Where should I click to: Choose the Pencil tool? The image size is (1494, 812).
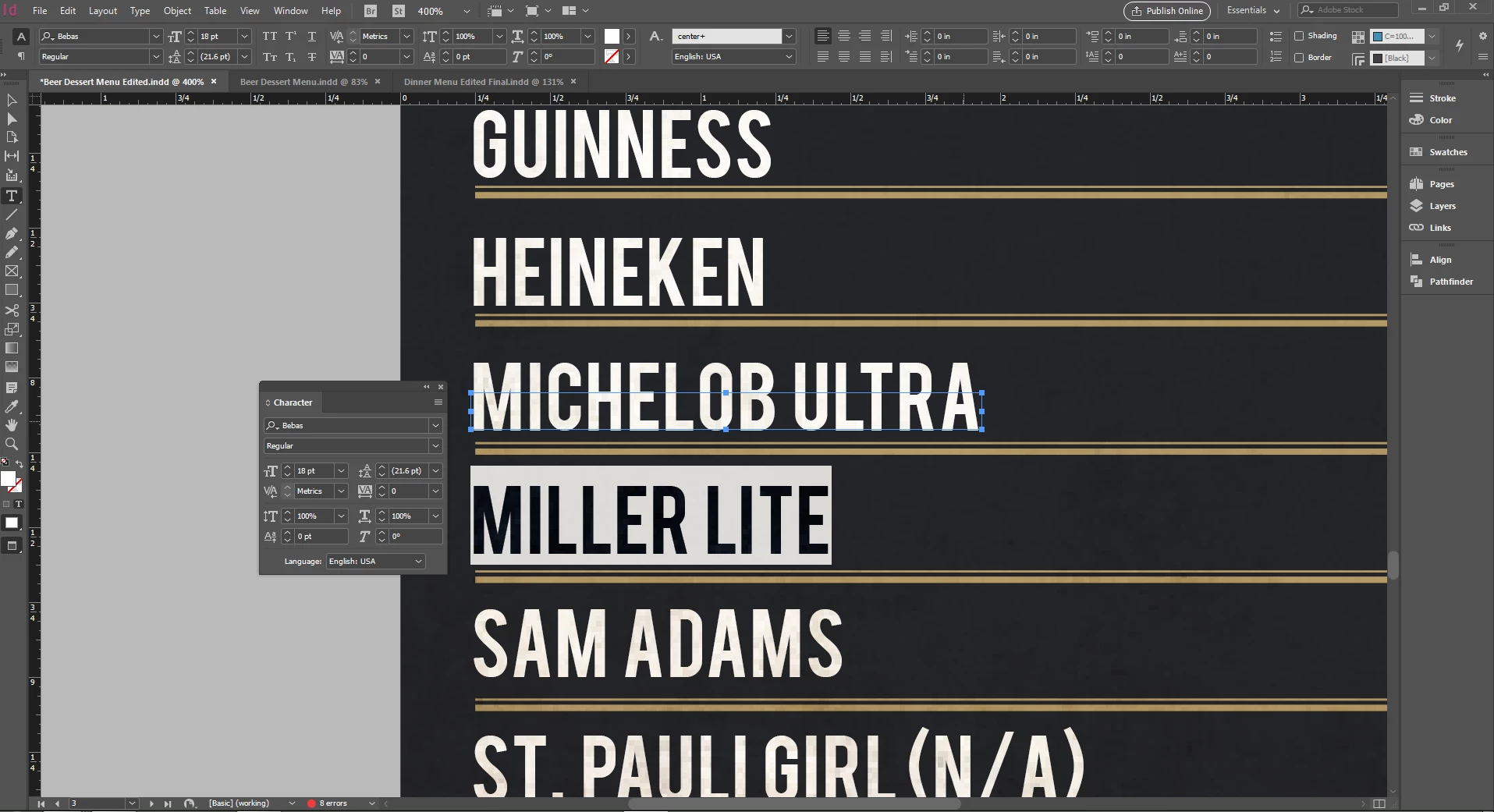tap(12, 252)
